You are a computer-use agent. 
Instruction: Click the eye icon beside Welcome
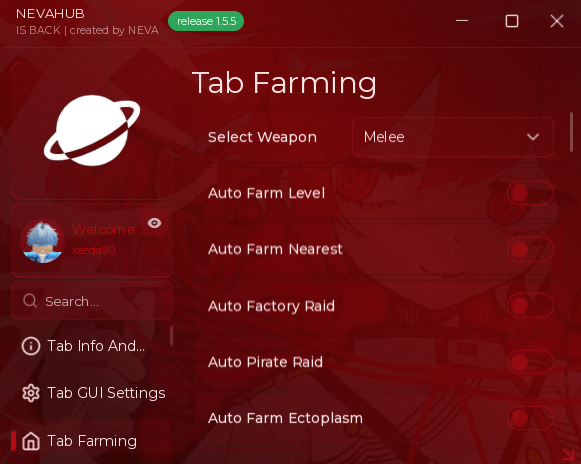click(155, 223)
